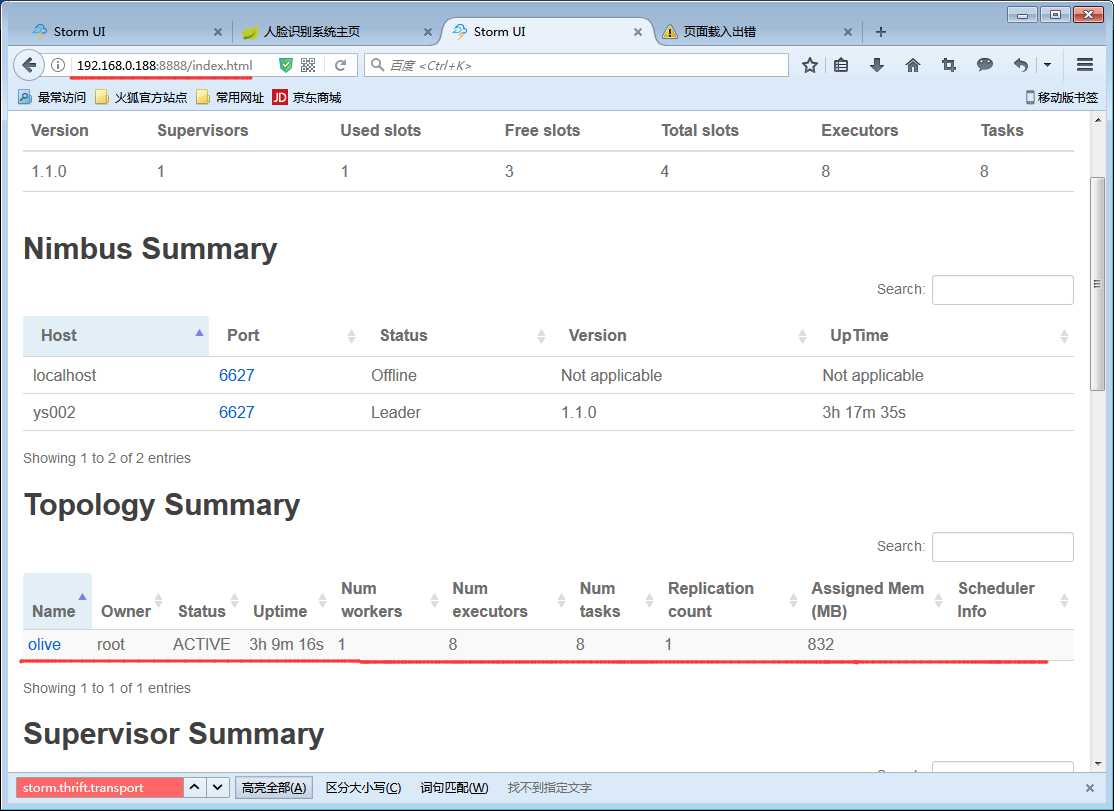Go back with the browser back arrow
This screenshot has width=1114, height=811.
29,65
